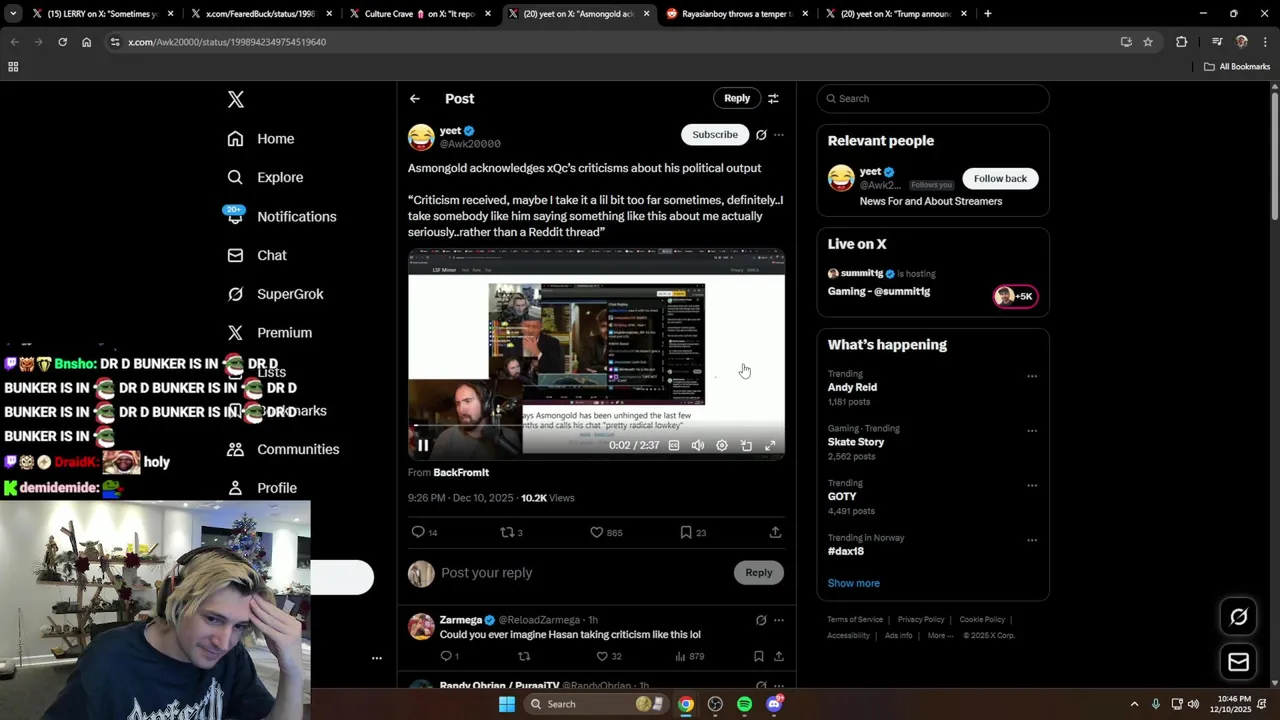Open the Terms of Service link
Screen dimensions: 1280x720
click(855, 620)
